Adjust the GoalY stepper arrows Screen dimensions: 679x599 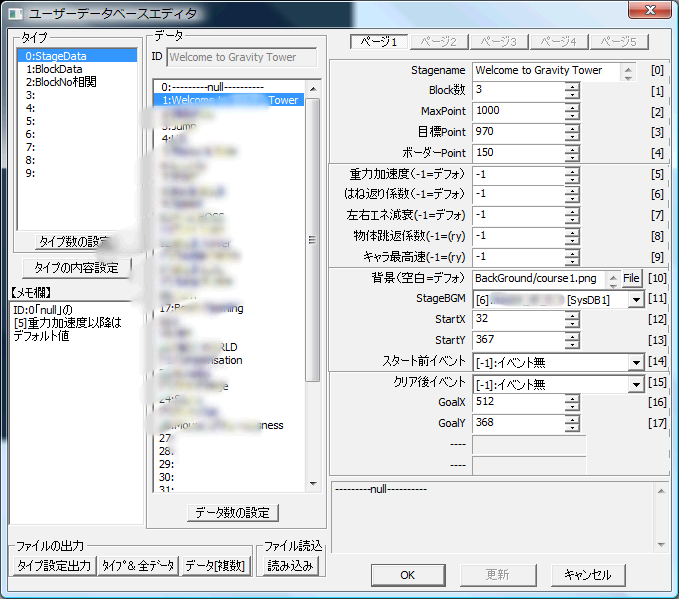coord(572,423)
